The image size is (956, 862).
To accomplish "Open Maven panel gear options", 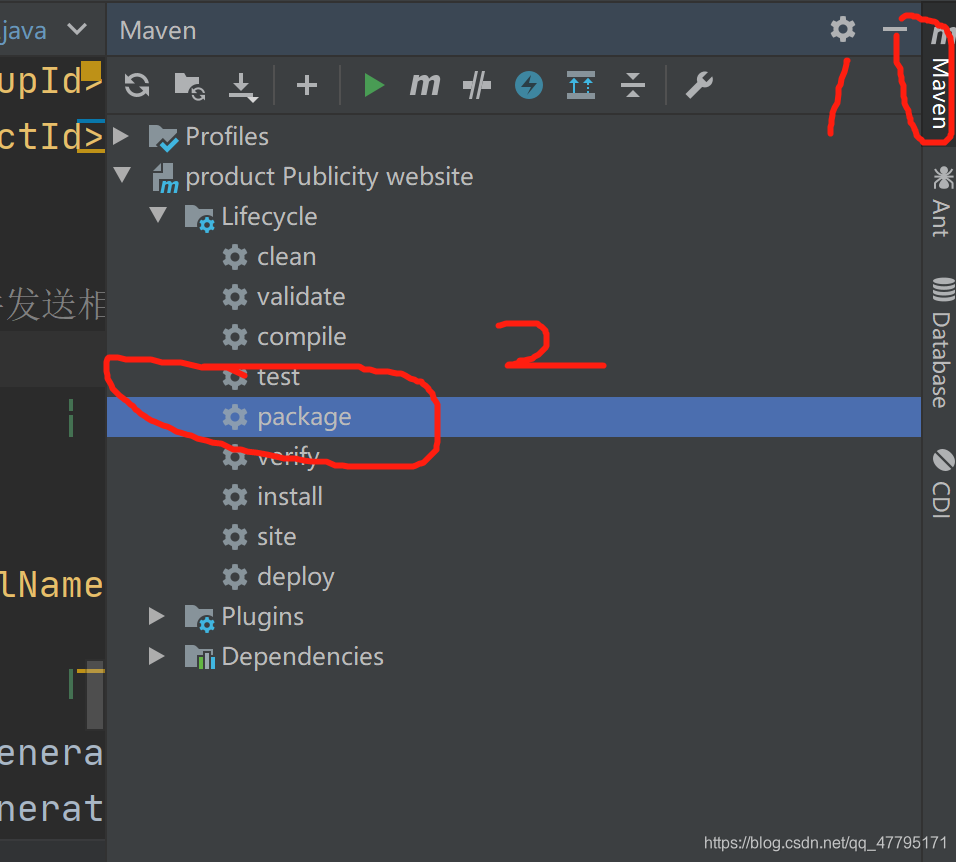I will tap(843, 29).
